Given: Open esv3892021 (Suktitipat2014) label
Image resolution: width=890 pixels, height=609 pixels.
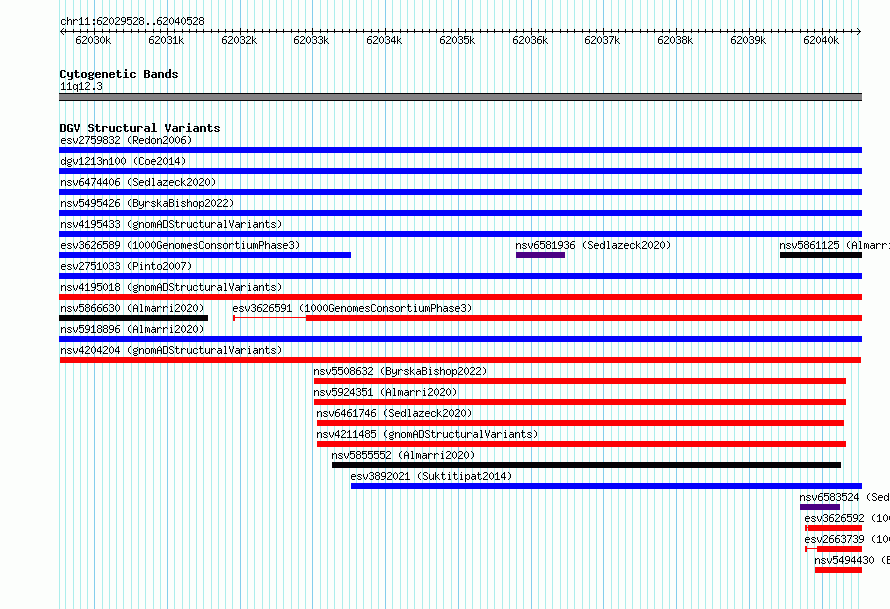Looking at the screenshot, I should coord(431,476).
